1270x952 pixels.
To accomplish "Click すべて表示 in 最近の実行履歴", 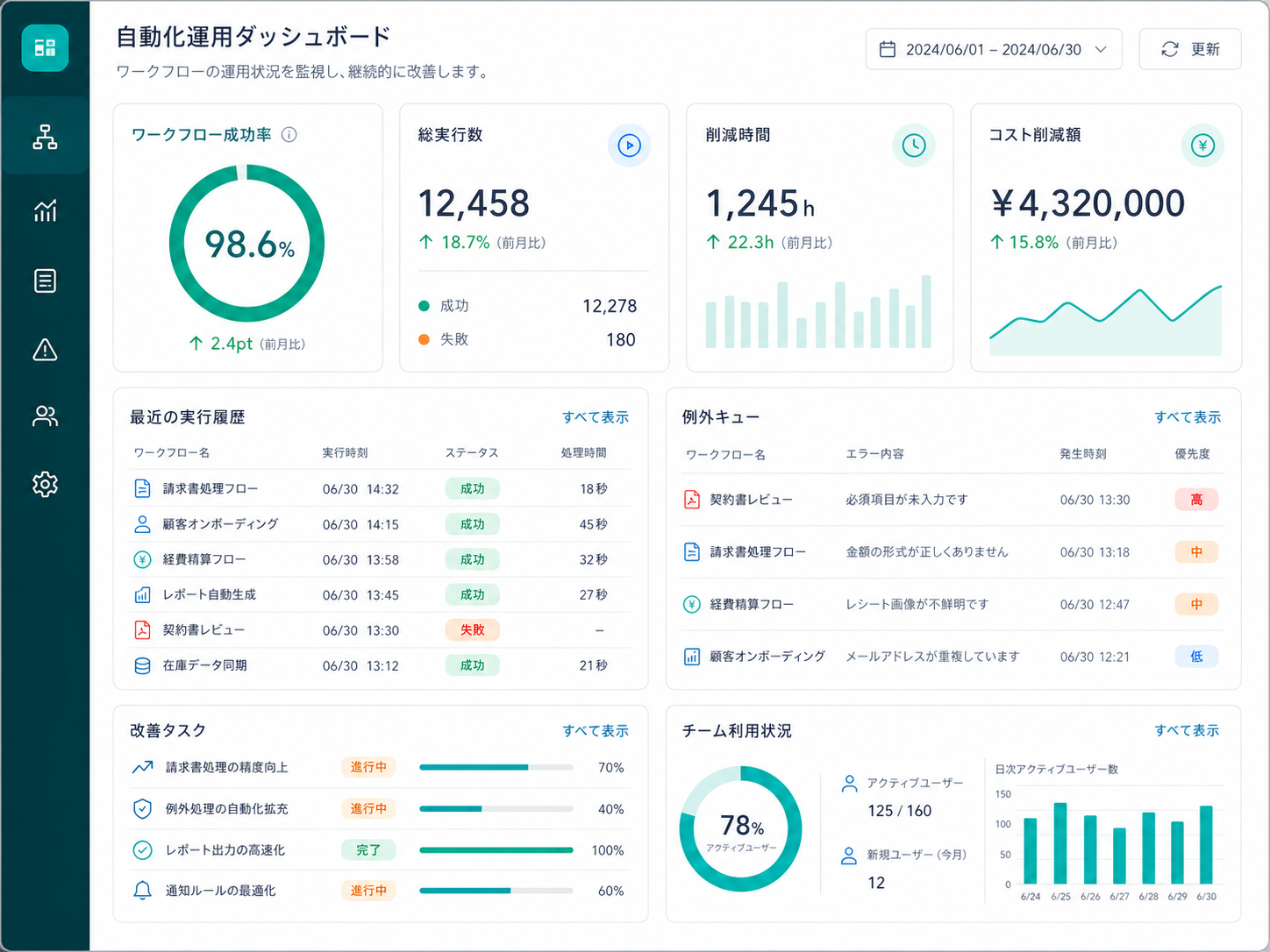I will pos(596,417).
